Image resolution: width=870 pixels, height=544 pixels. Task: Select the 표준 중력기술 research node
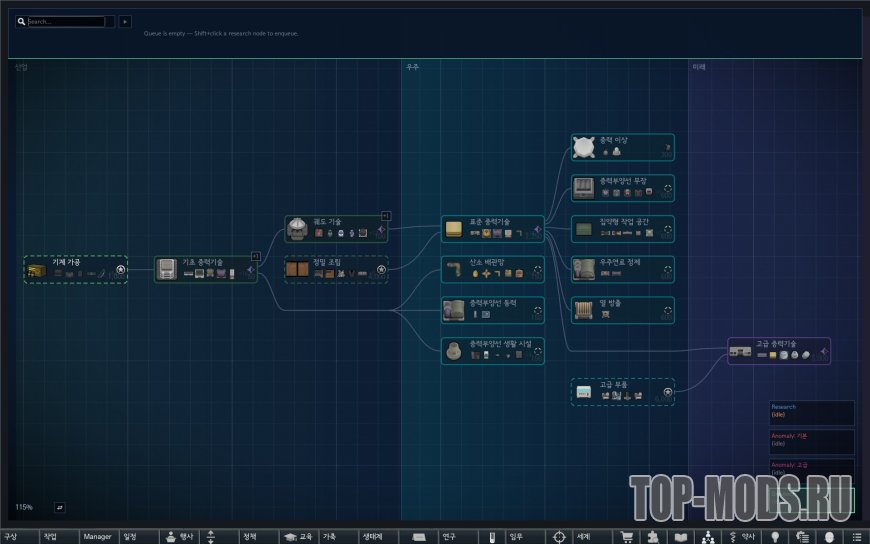click(x=493, y=229)
